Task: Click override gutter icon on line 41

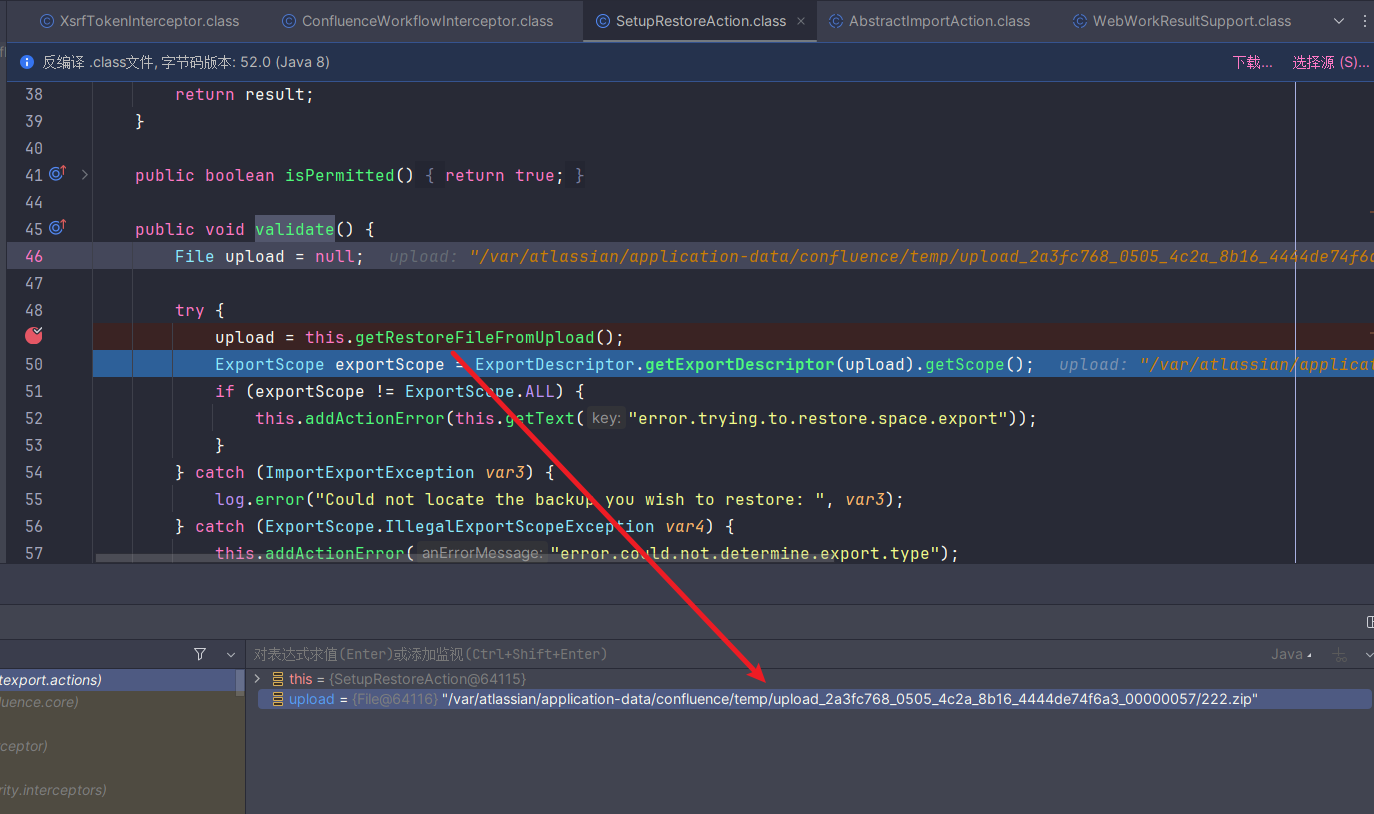Action: coord(58,174)
